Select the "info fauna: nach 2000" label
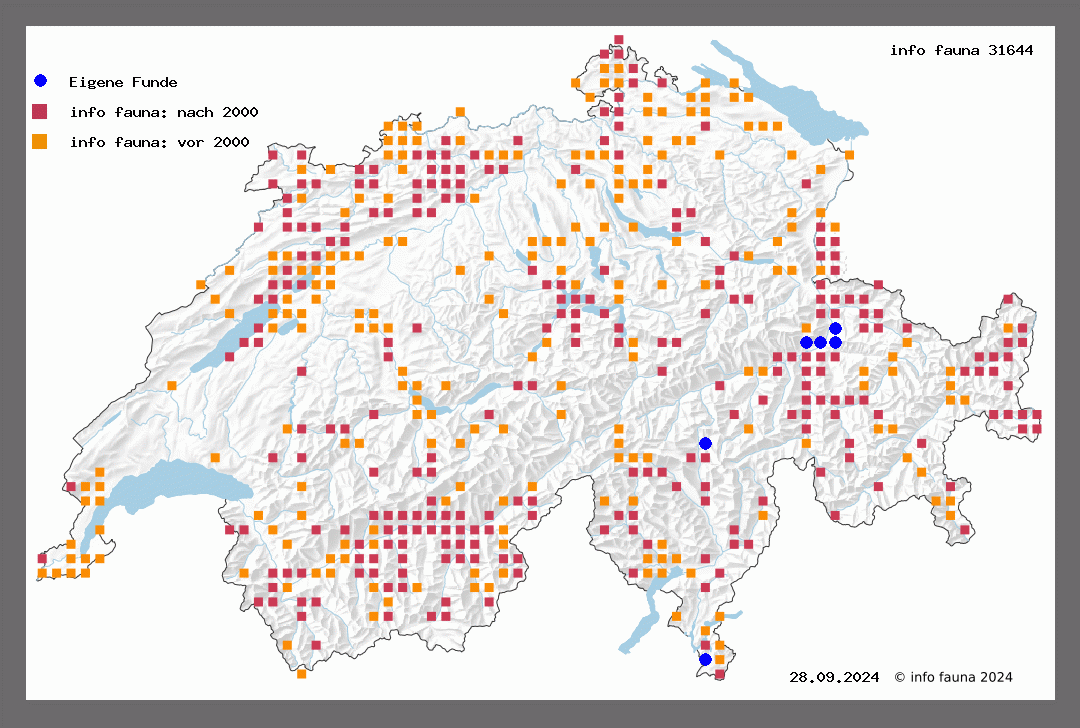This screenshot has height=728, width=1080. coord(164,112)
